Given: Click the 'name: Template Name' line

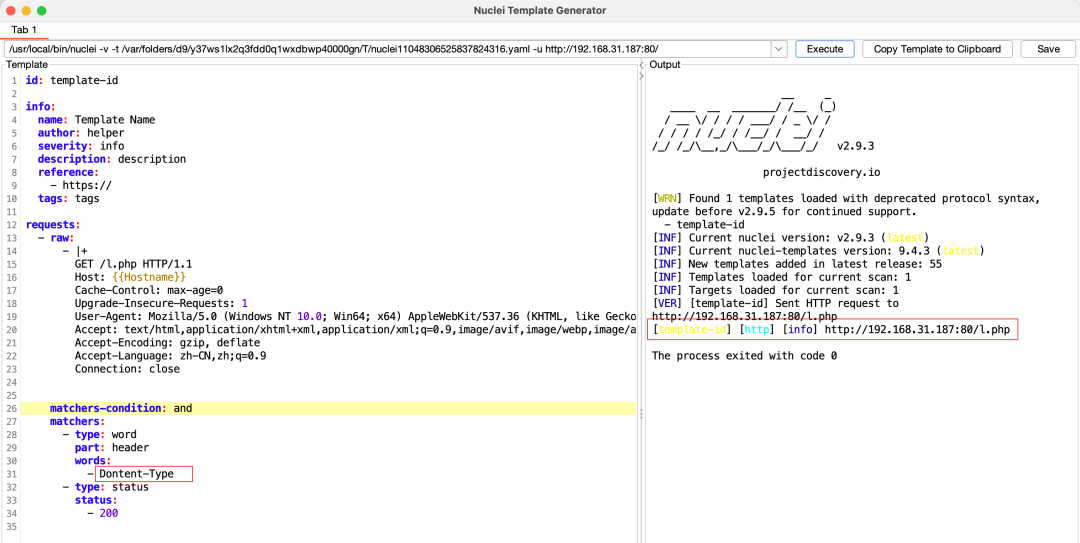Looking at the screenshot, I should coord(96,119).
